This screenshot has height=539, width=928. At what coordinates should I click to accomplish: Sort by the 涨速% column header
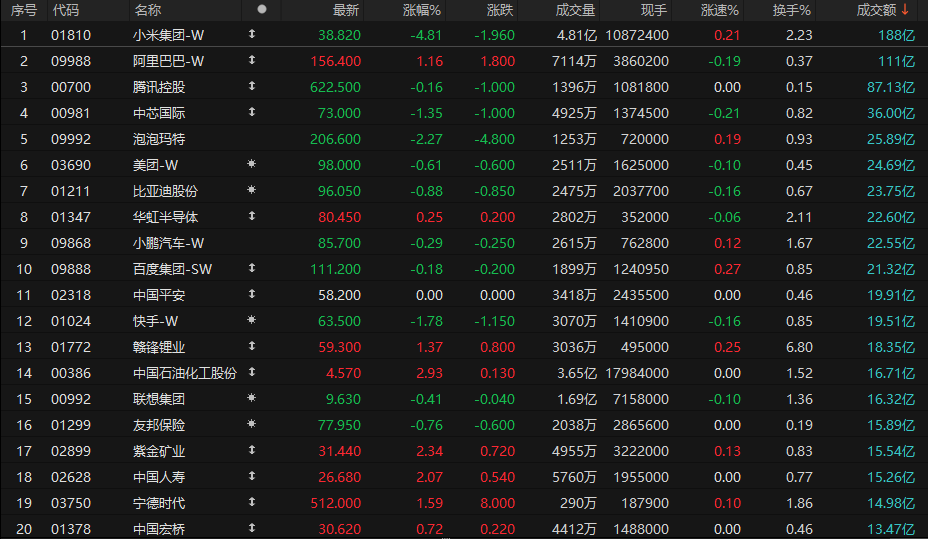pyautogui.click(x=720, y=10)
